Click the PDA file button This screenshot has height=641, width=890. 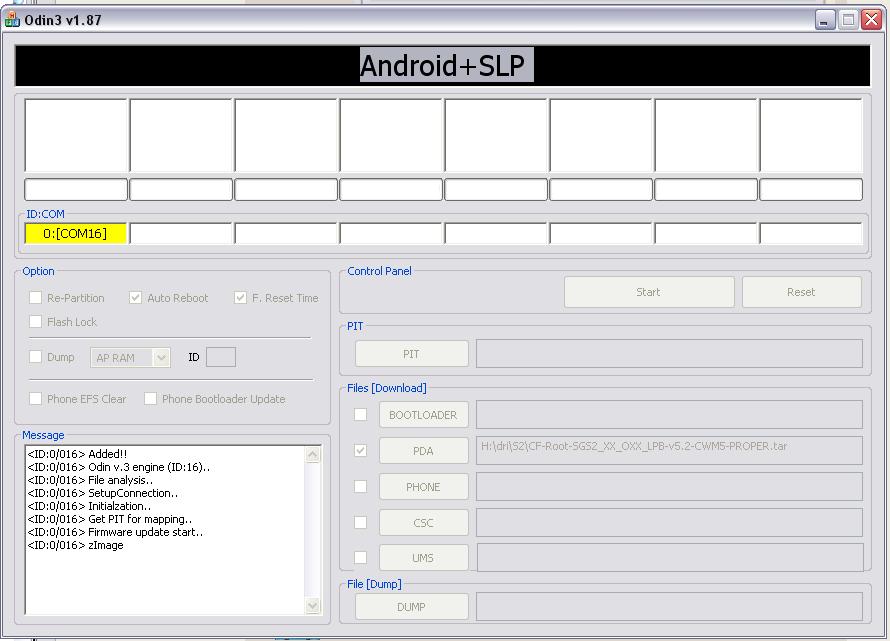click(423, 451)
